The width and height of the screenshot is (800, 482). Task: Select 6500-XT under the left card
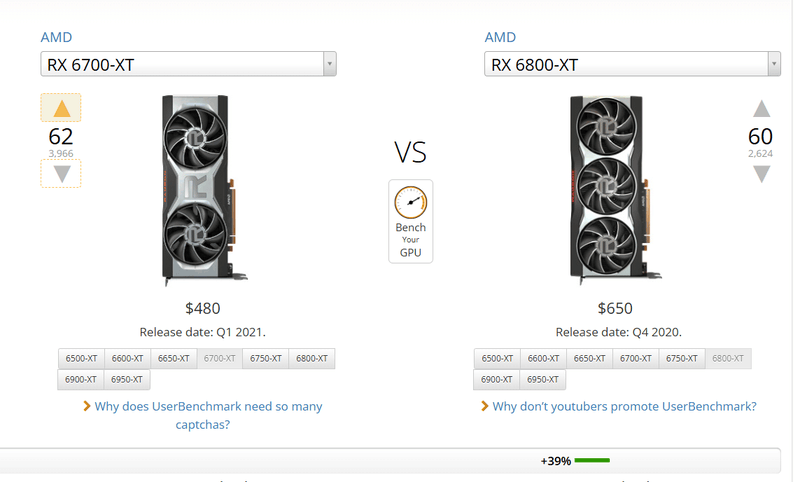[x=81, y=359]
